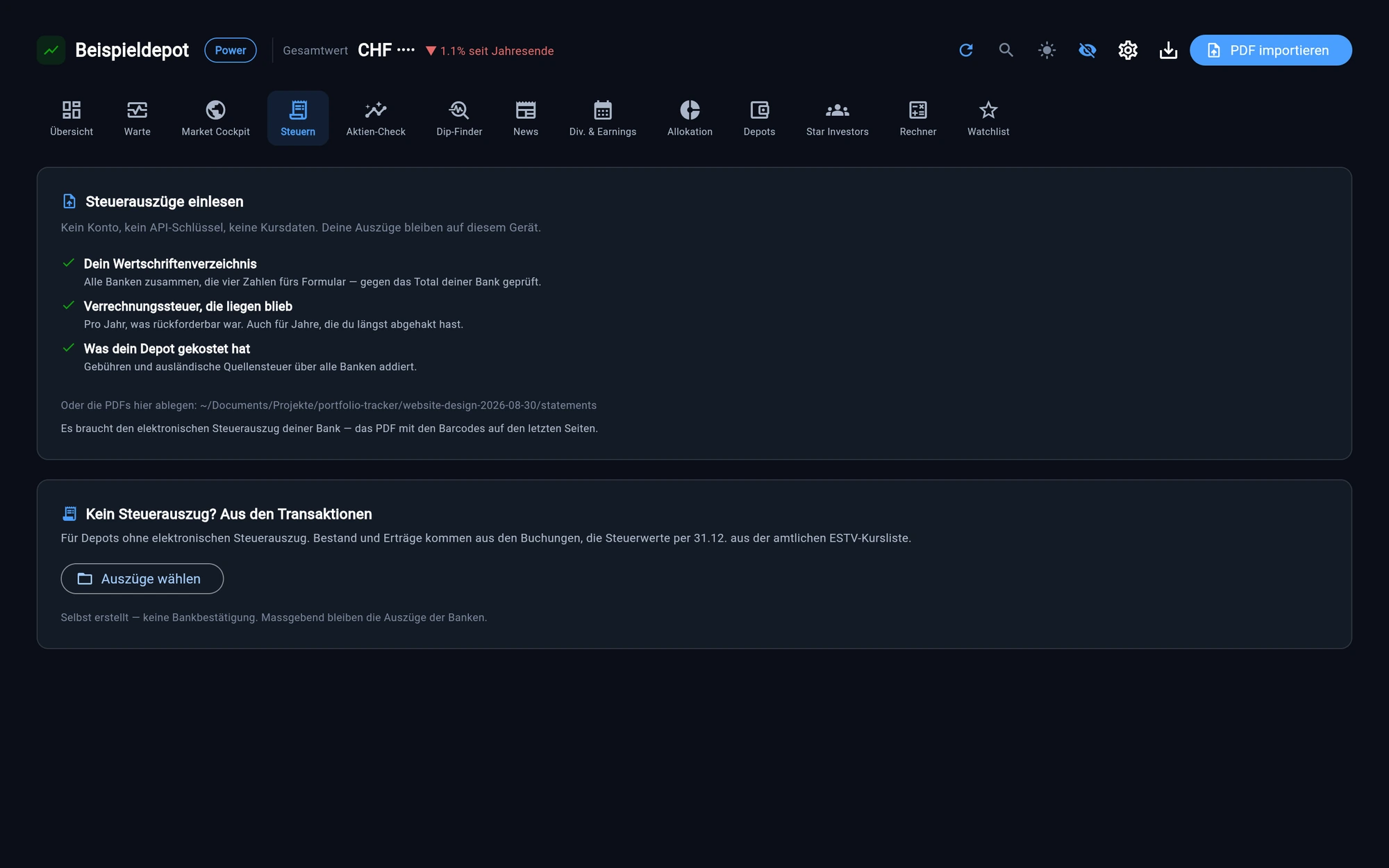Image resolution: width=1389 pixels, height=868 pixels.
Task: Click the Power plan badge
Action: tap(231, 50)
